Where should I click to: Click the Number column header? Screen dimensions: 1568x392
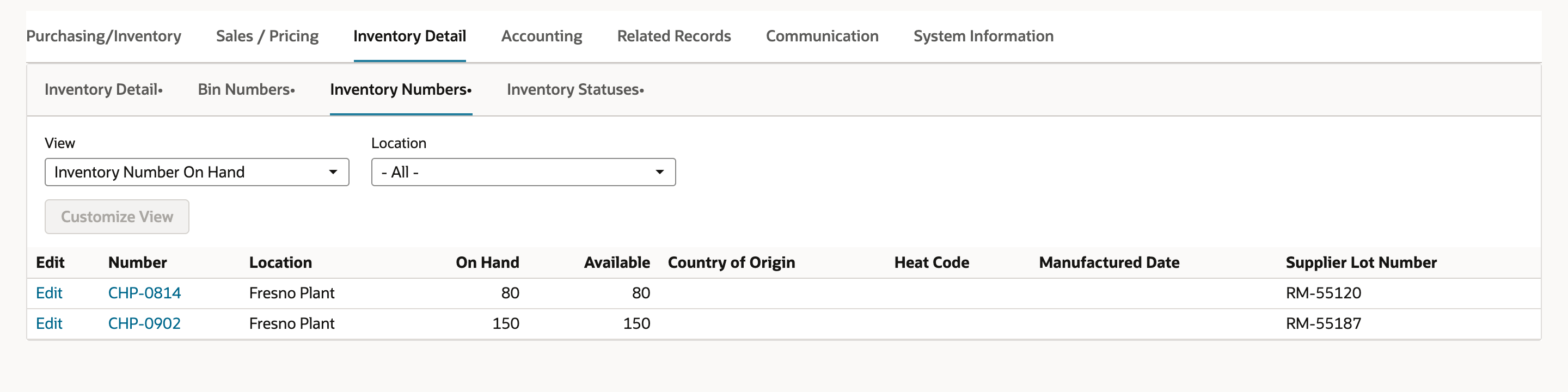[138, 262]
